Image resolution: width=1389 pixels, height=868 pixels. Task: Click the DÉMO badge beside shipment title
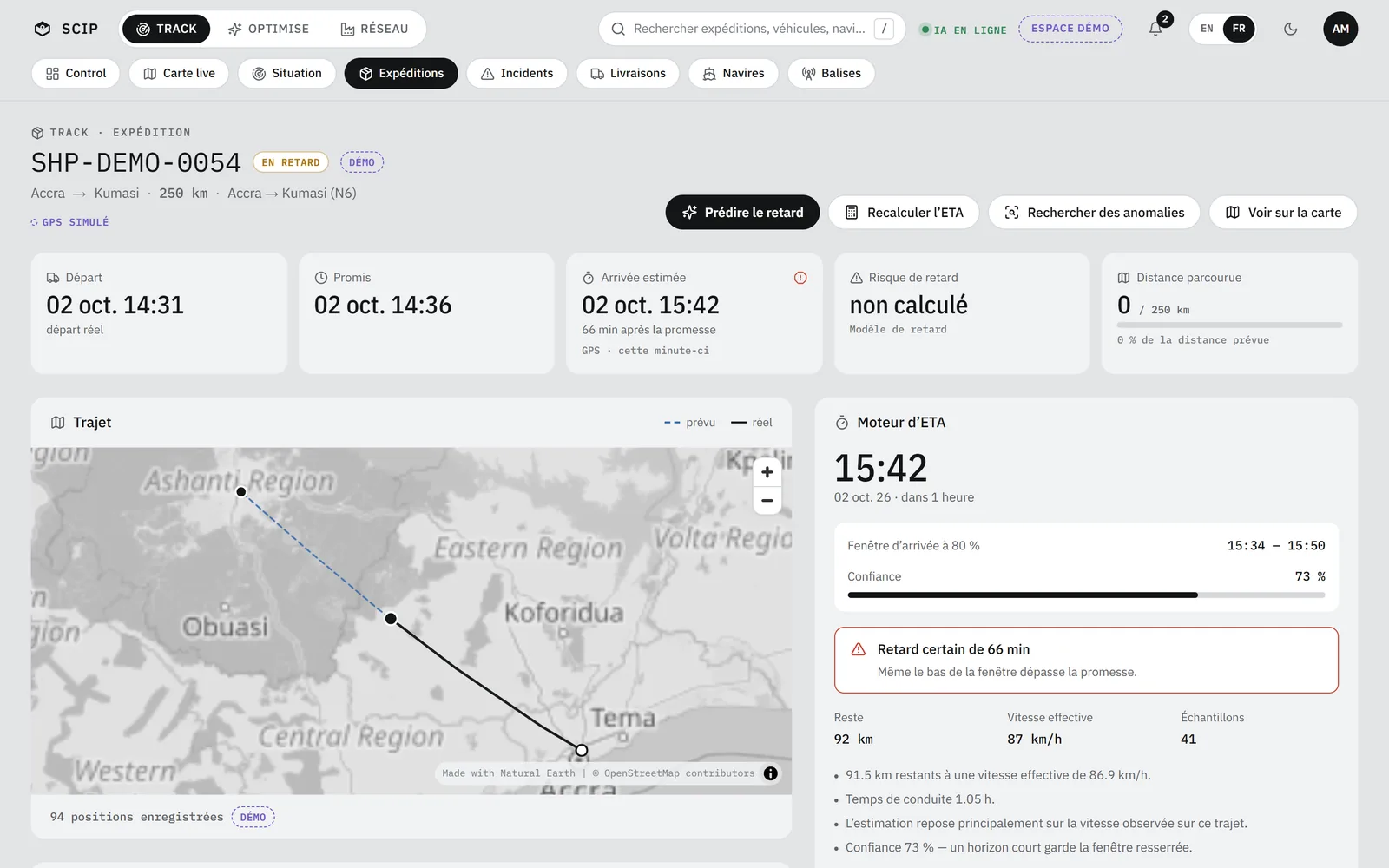click(362, 162)
